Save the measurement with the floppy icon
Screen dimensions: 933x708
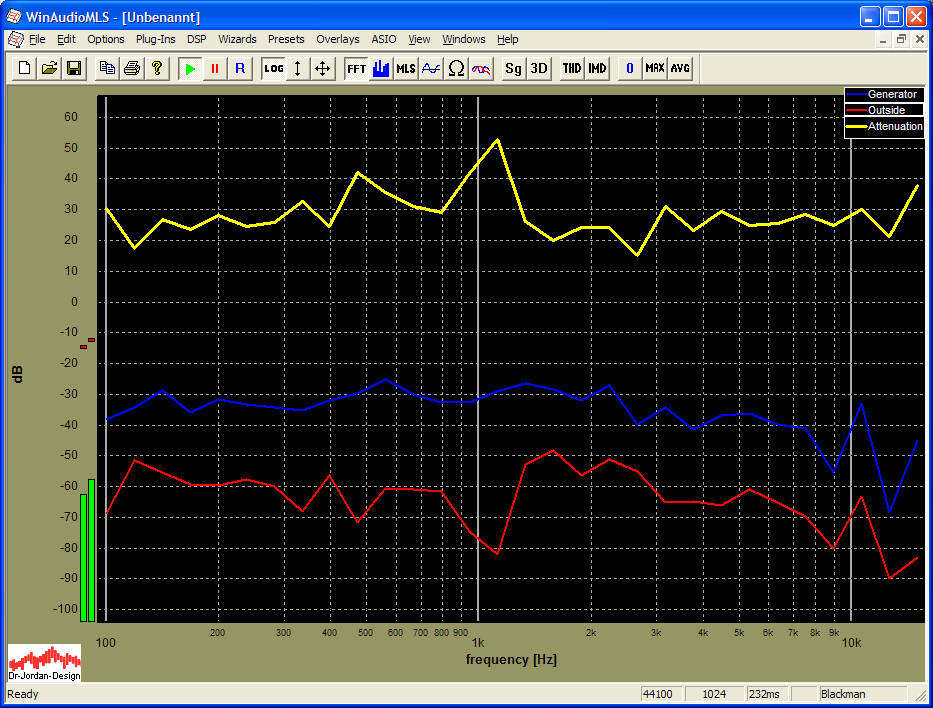(73, 68)
